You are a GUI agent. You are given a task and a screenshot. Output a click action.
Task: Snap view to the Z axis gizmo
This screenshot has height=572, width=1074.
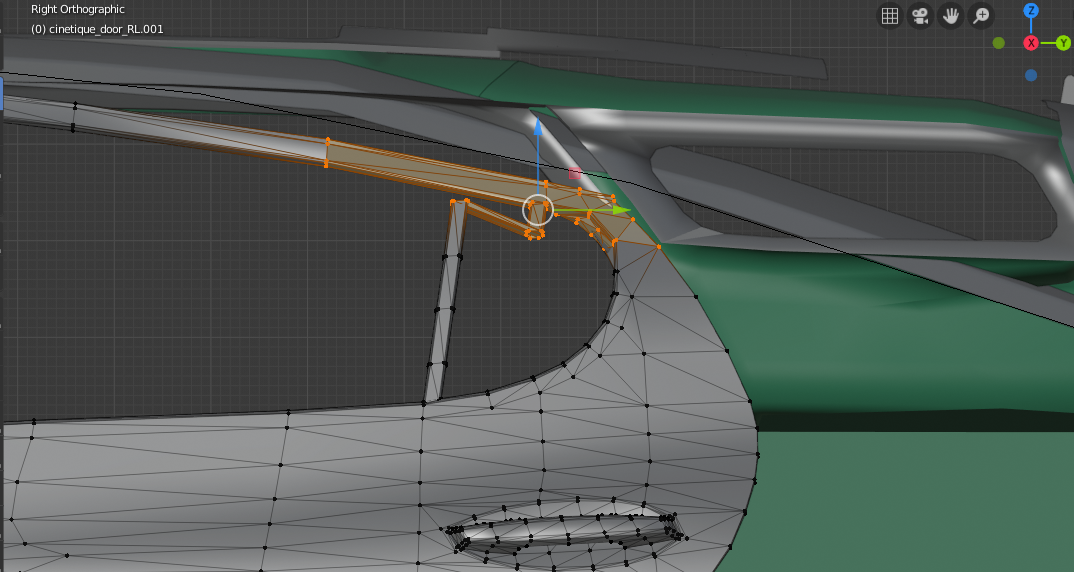(x=1031, y=11)
